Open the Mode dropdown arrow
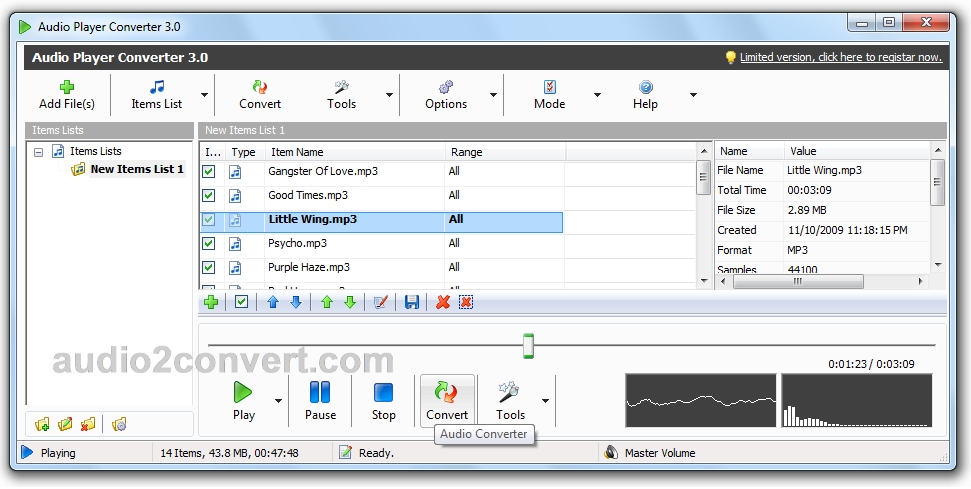The height and width of the screenshot is (489, 971). (x=597, y=95)
